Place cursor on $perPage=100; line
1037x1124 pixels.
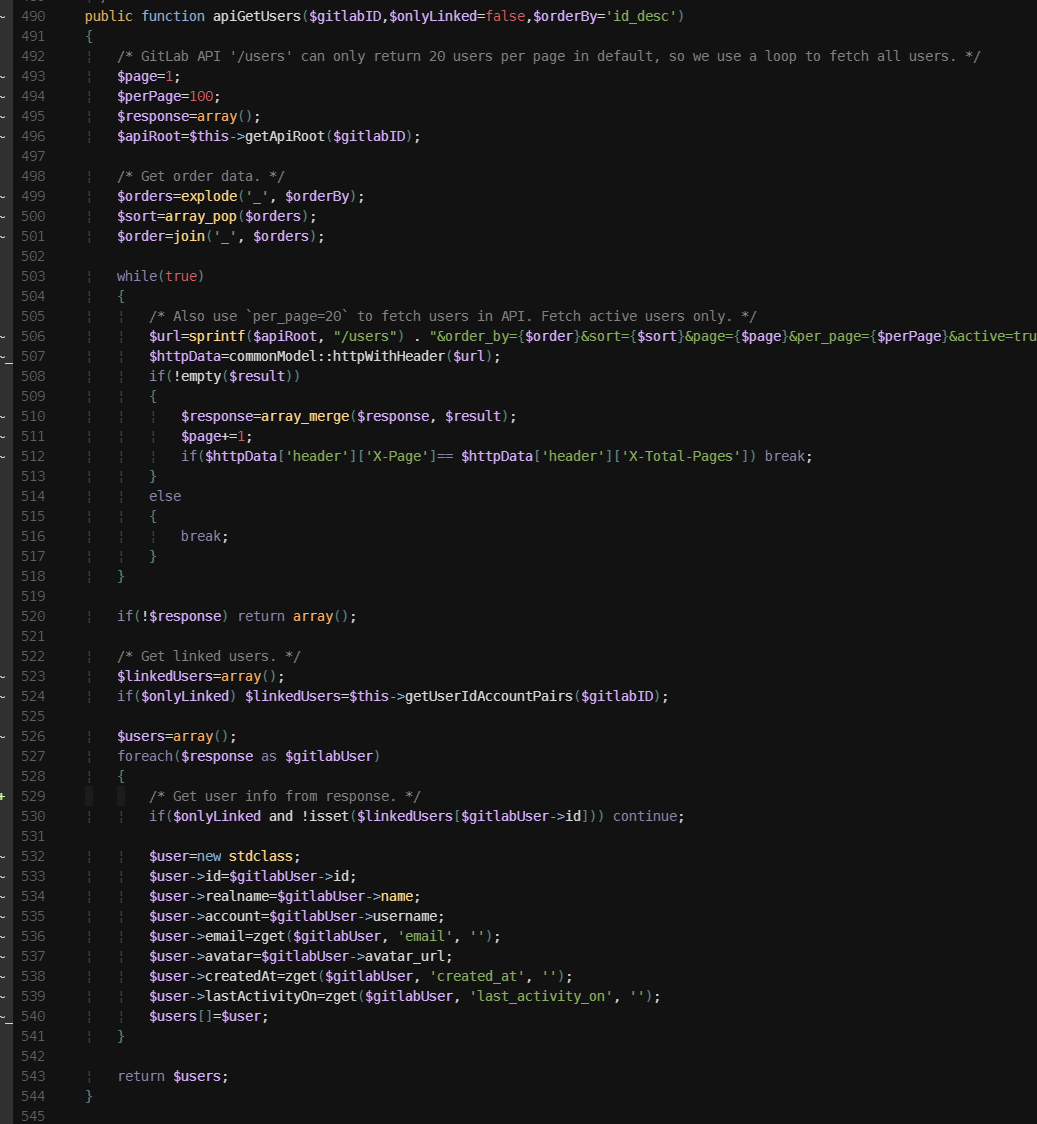coord(169,96)
